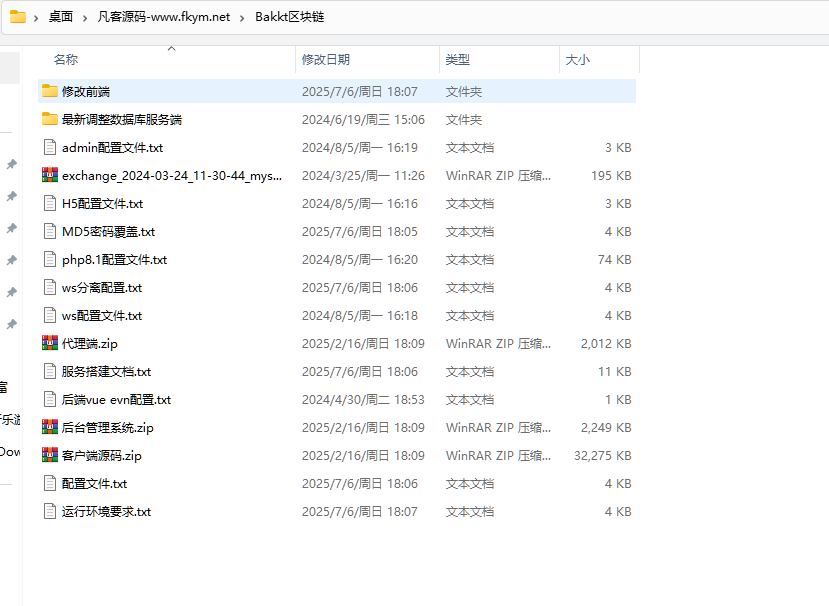Click the php8.1配置文件.txt document icon
Viewport: 829px width, 606px height.
pyautogui.click(x=50, y=259)
